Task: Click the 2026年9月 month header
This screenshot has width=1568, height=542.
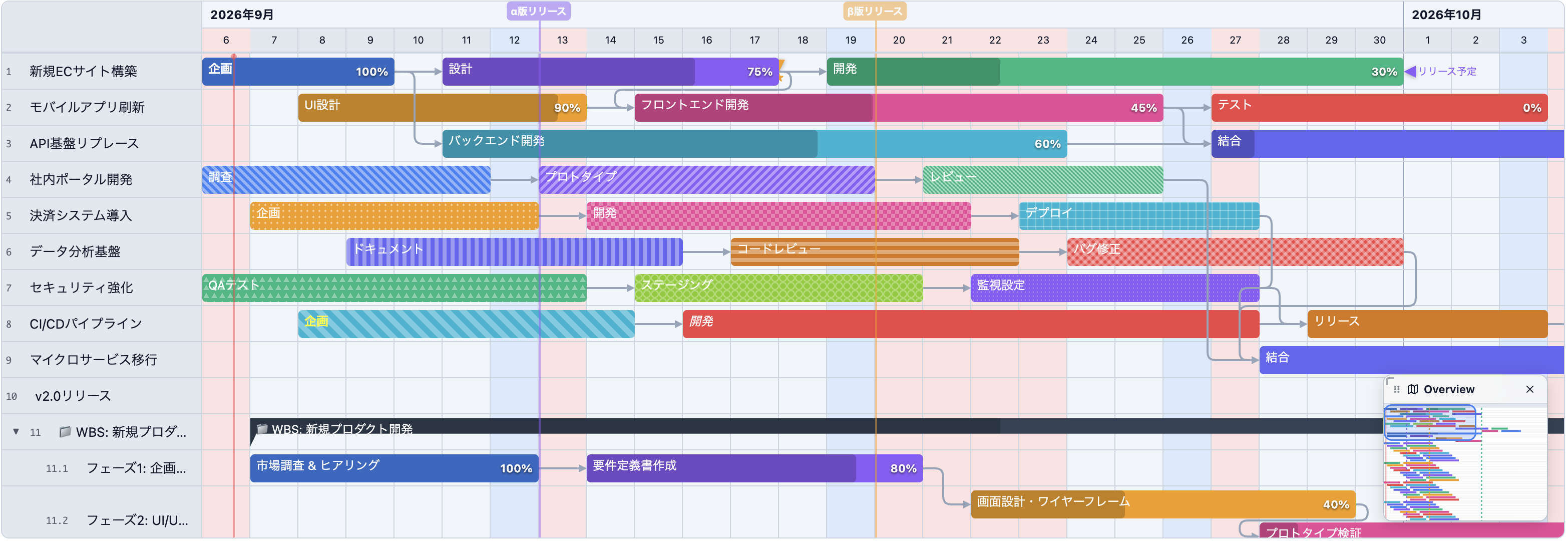Action: (x=242, y=15)
